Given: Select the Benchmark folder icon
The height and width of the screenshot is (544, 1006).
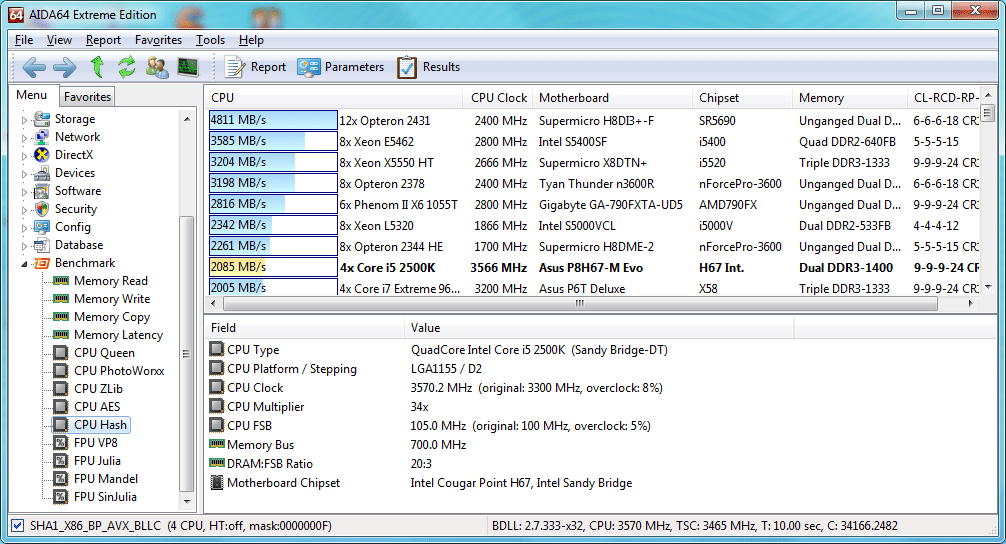Looking at the screenshot, I should point(42,263).
